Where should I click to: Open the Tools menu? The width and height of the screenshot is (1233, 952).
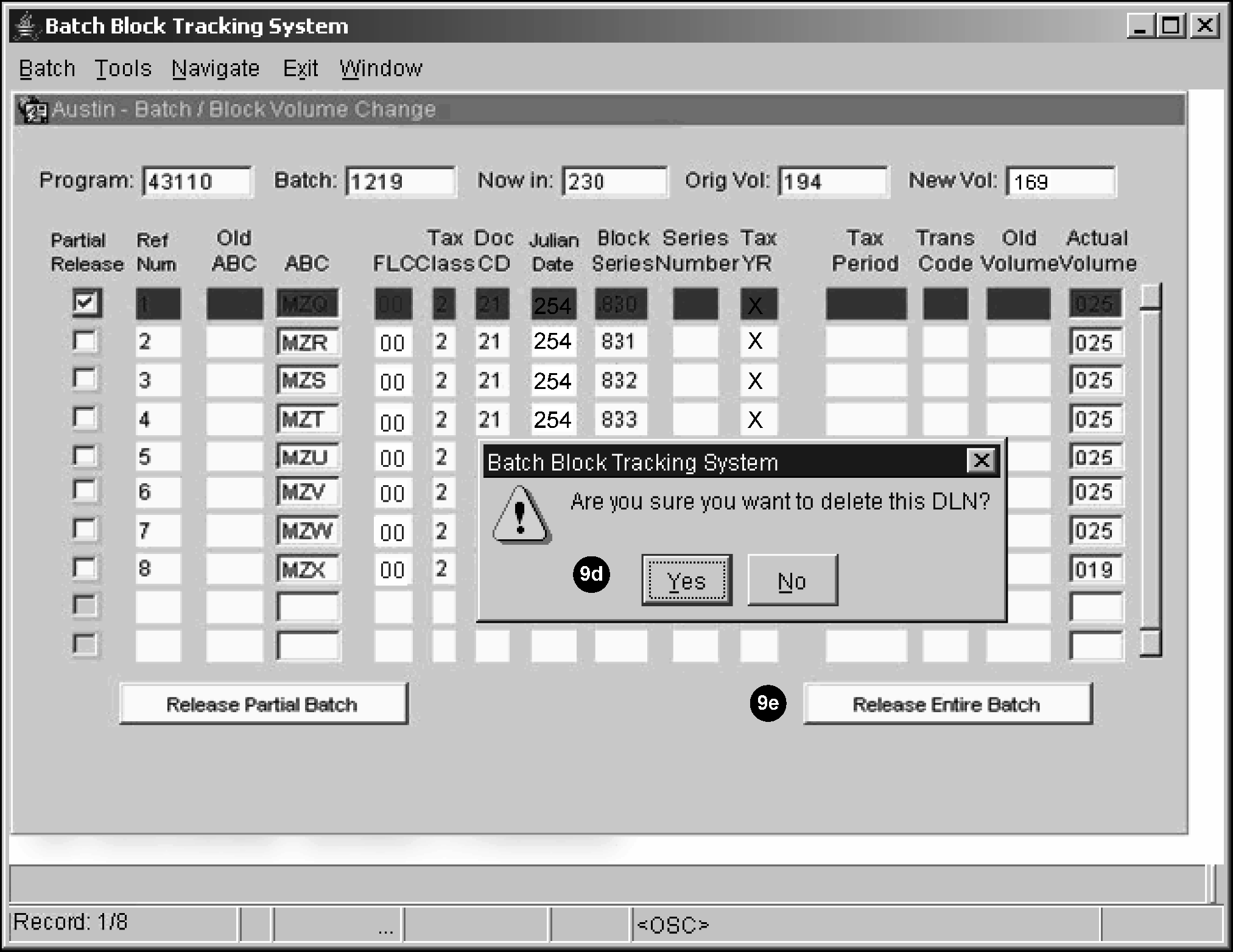point(123,68)
